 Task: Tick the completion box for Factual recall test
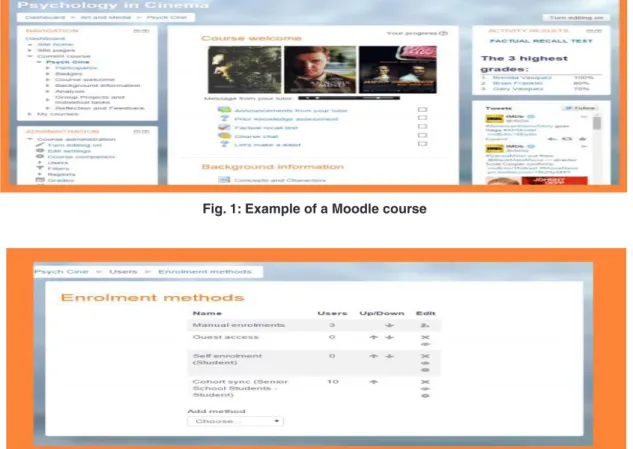pos(422,127)
